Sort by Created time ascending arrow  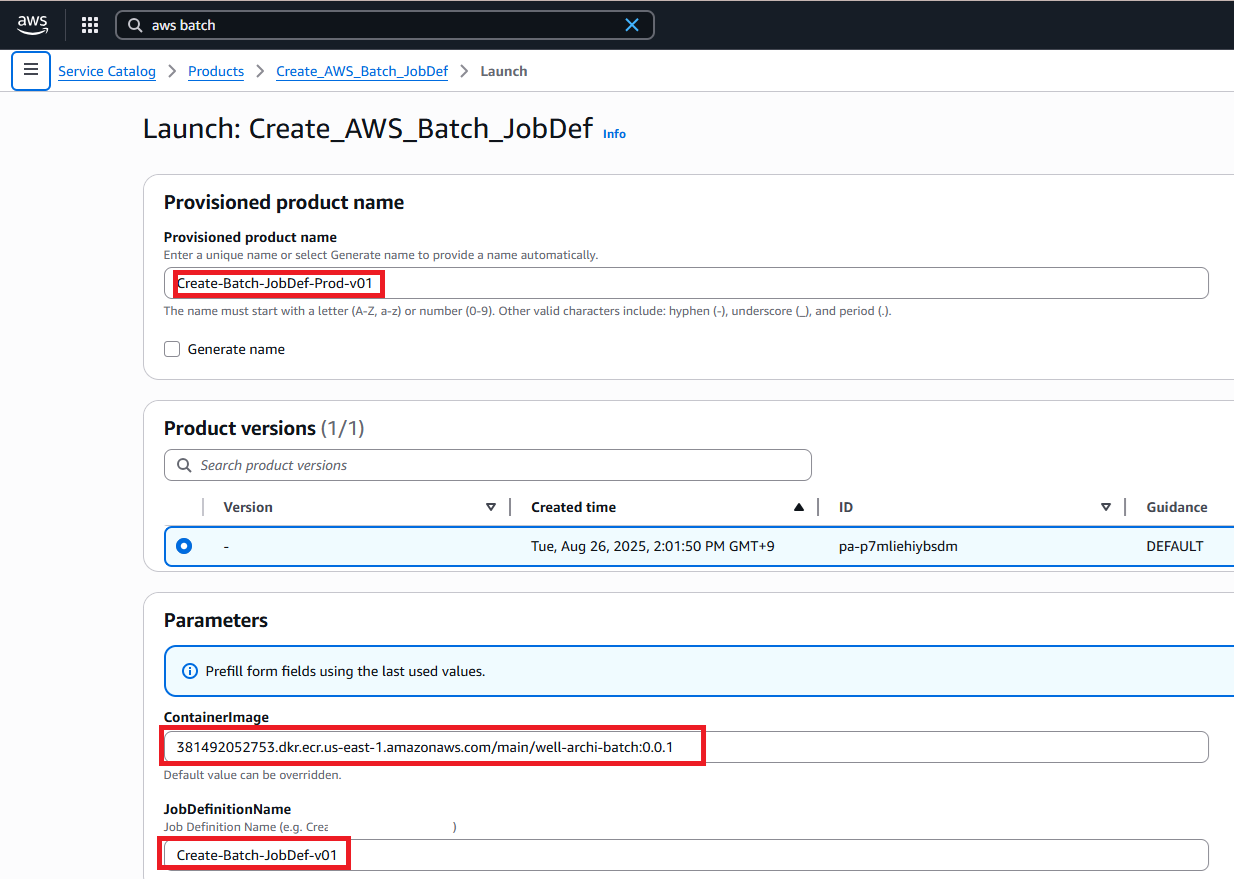coord(798,507)
